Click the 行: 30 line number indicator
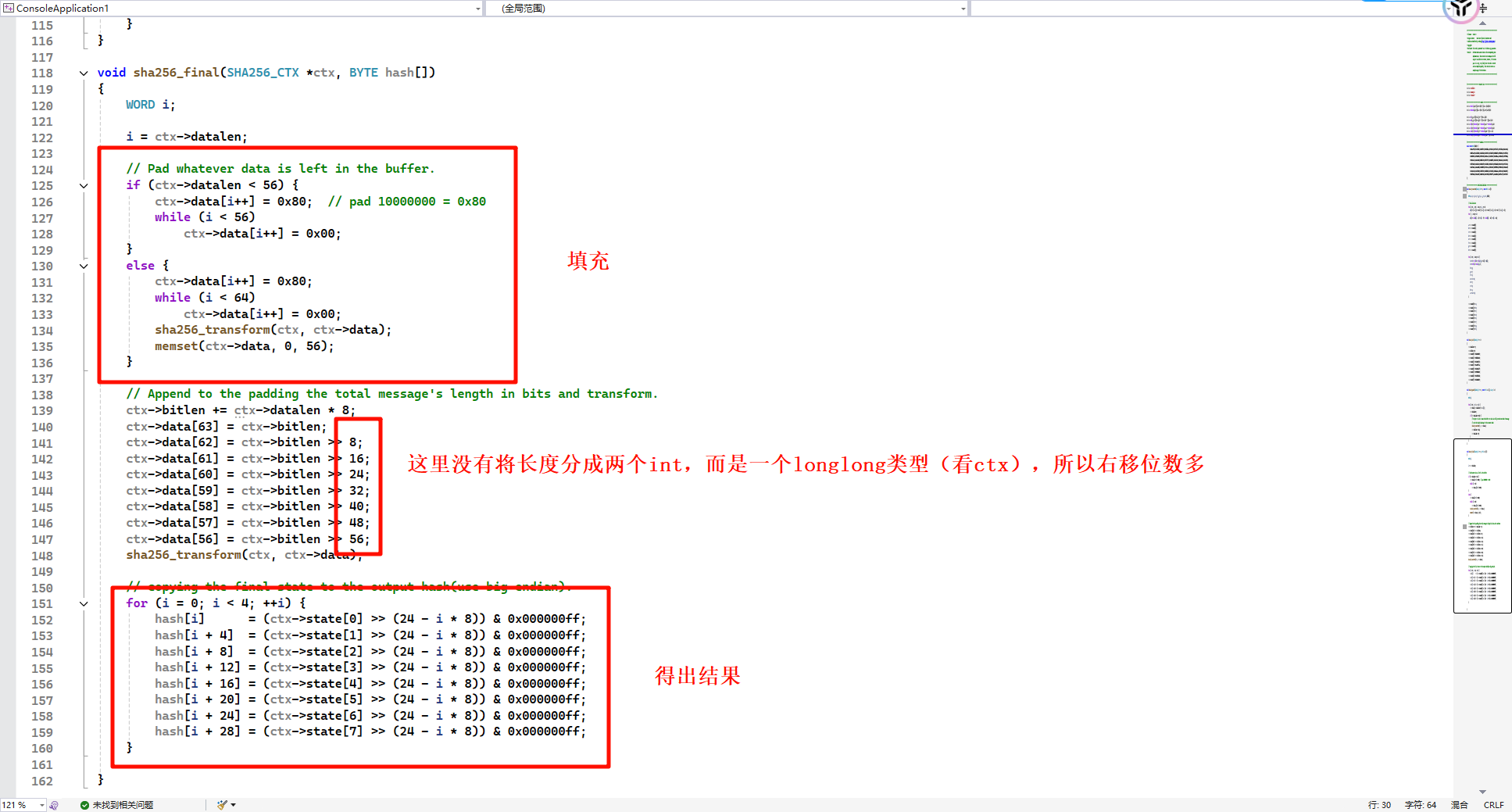This screenshot has height=812, width=1512. pyautogui.click(x=1379, y=805)
